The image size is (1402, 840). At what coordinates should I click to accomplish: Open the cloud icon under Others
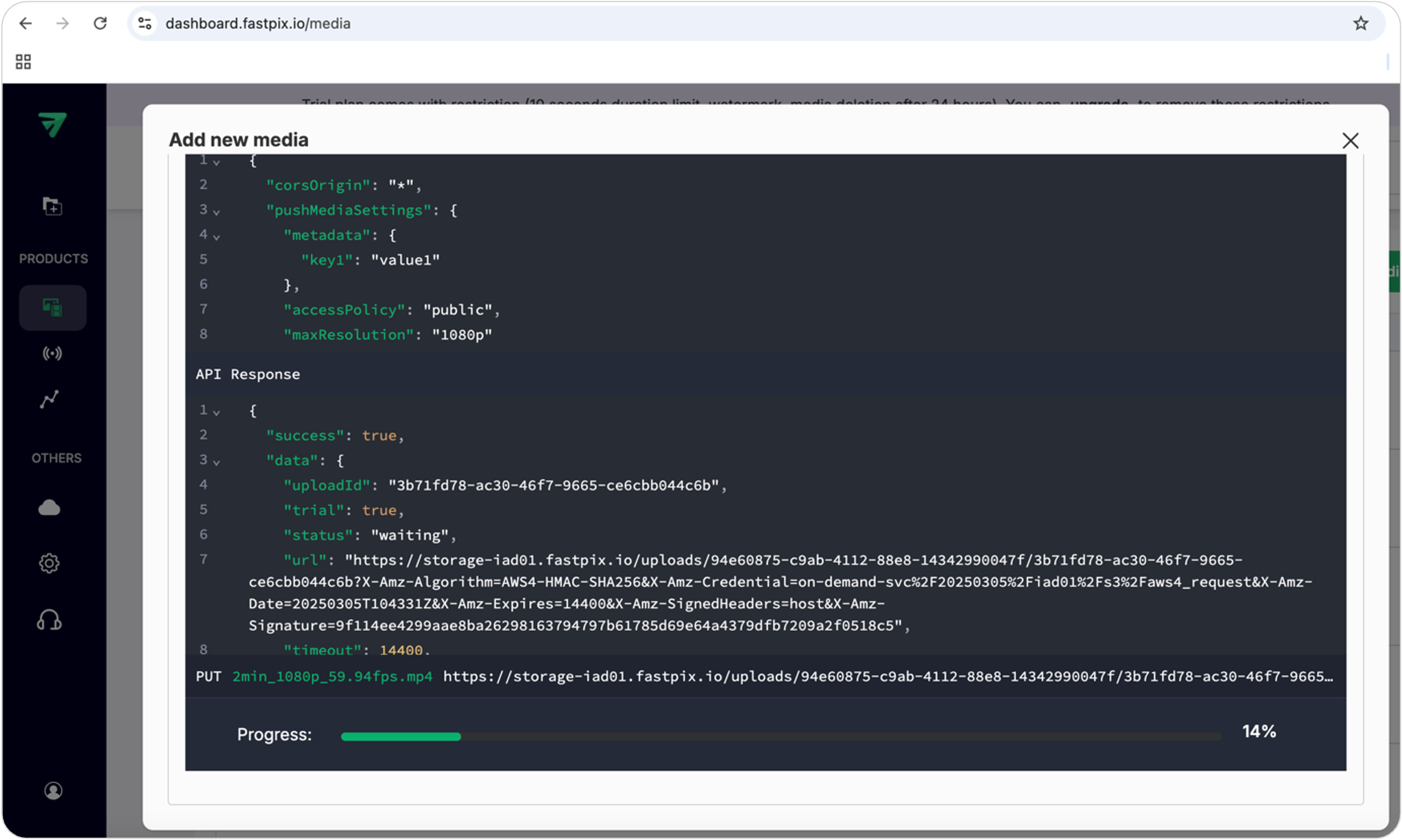coord(50,507)
